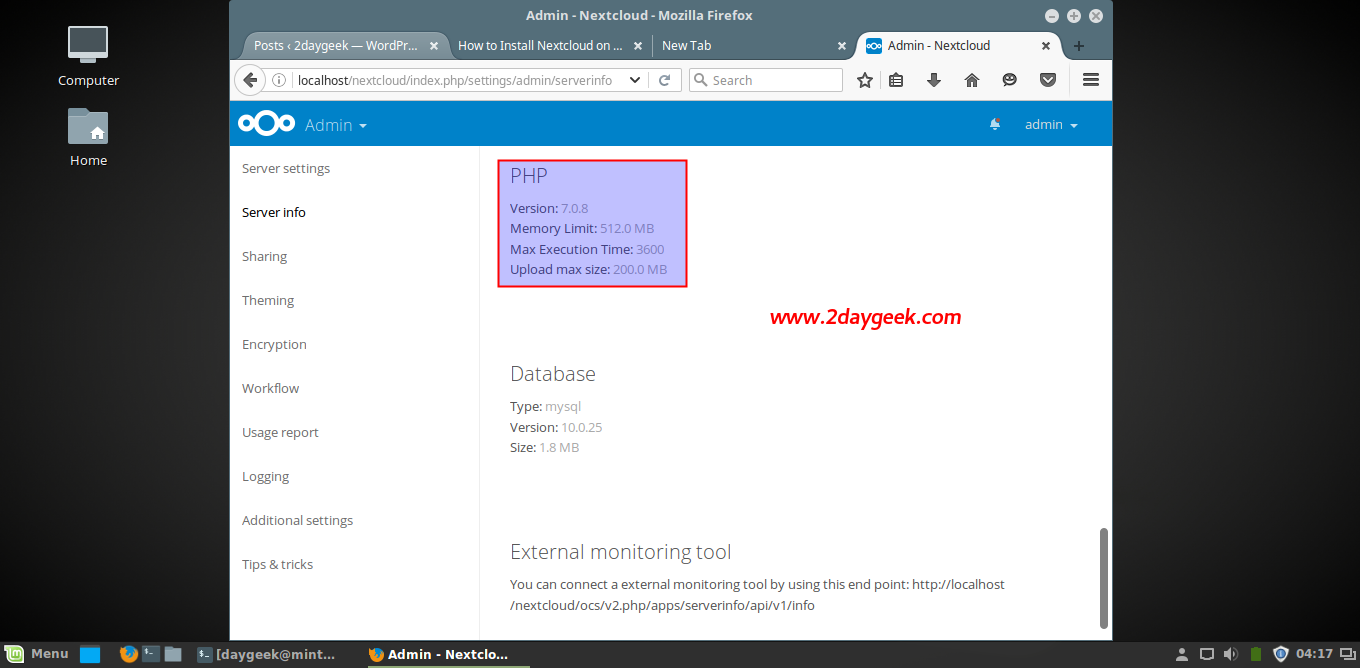Click the clock showing 04:17
Image resolution: width=1360 pixels, height=668 pixels.
pos(1315,655)
